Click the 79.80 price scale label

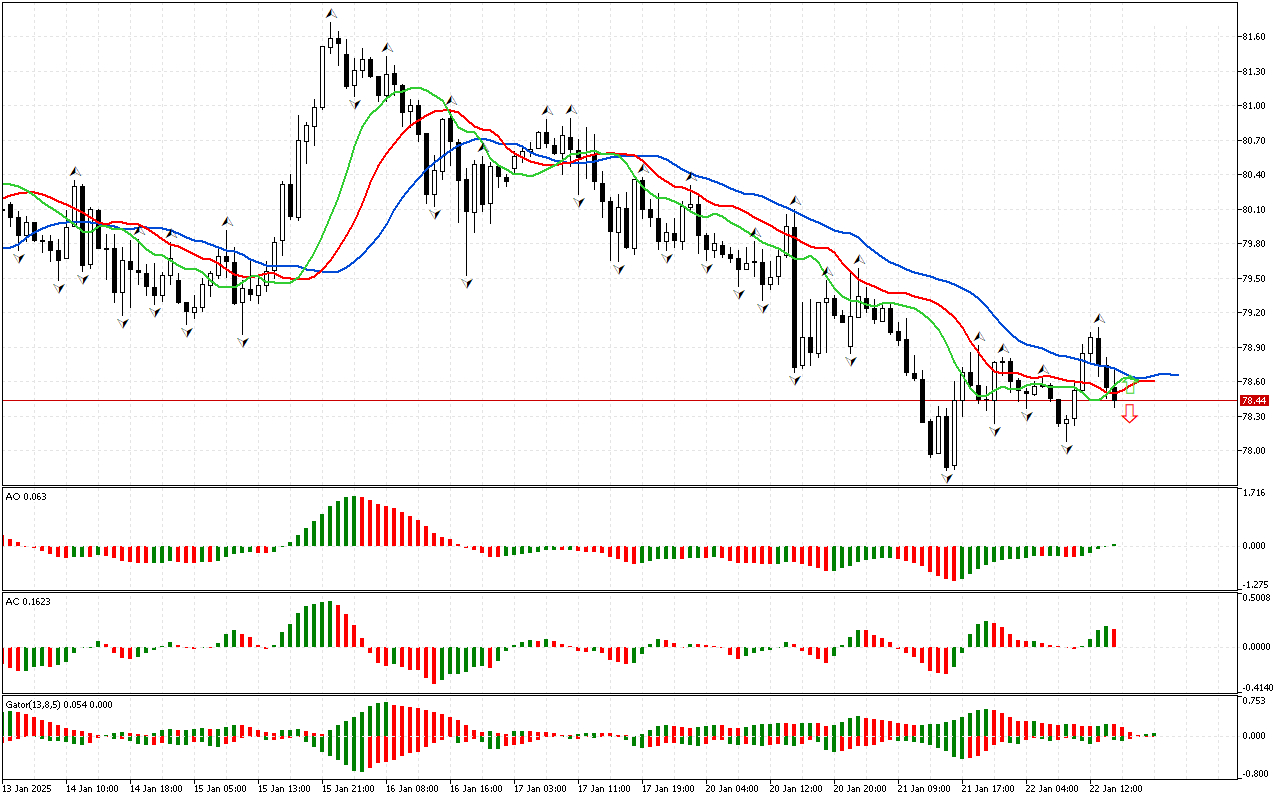[x=1255, y=244]
